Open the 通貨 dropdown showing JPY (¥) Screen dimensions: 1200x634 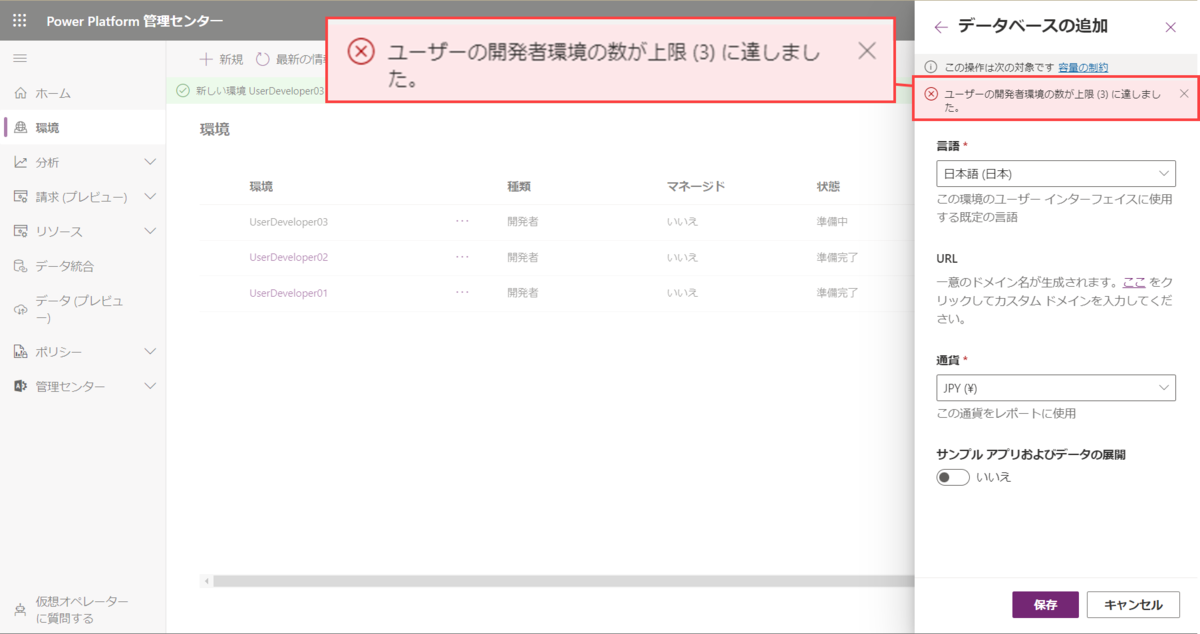[x=1055, y=387]
